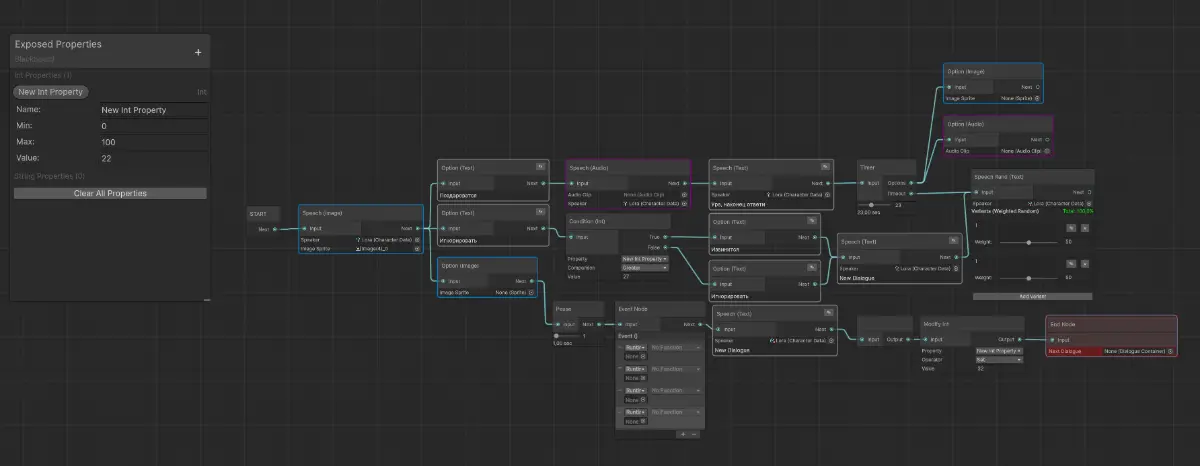The image size is (1200, 466).
Task: Open Audio Clip picker in Speech (Audio) node
Action: click(684, 195)
